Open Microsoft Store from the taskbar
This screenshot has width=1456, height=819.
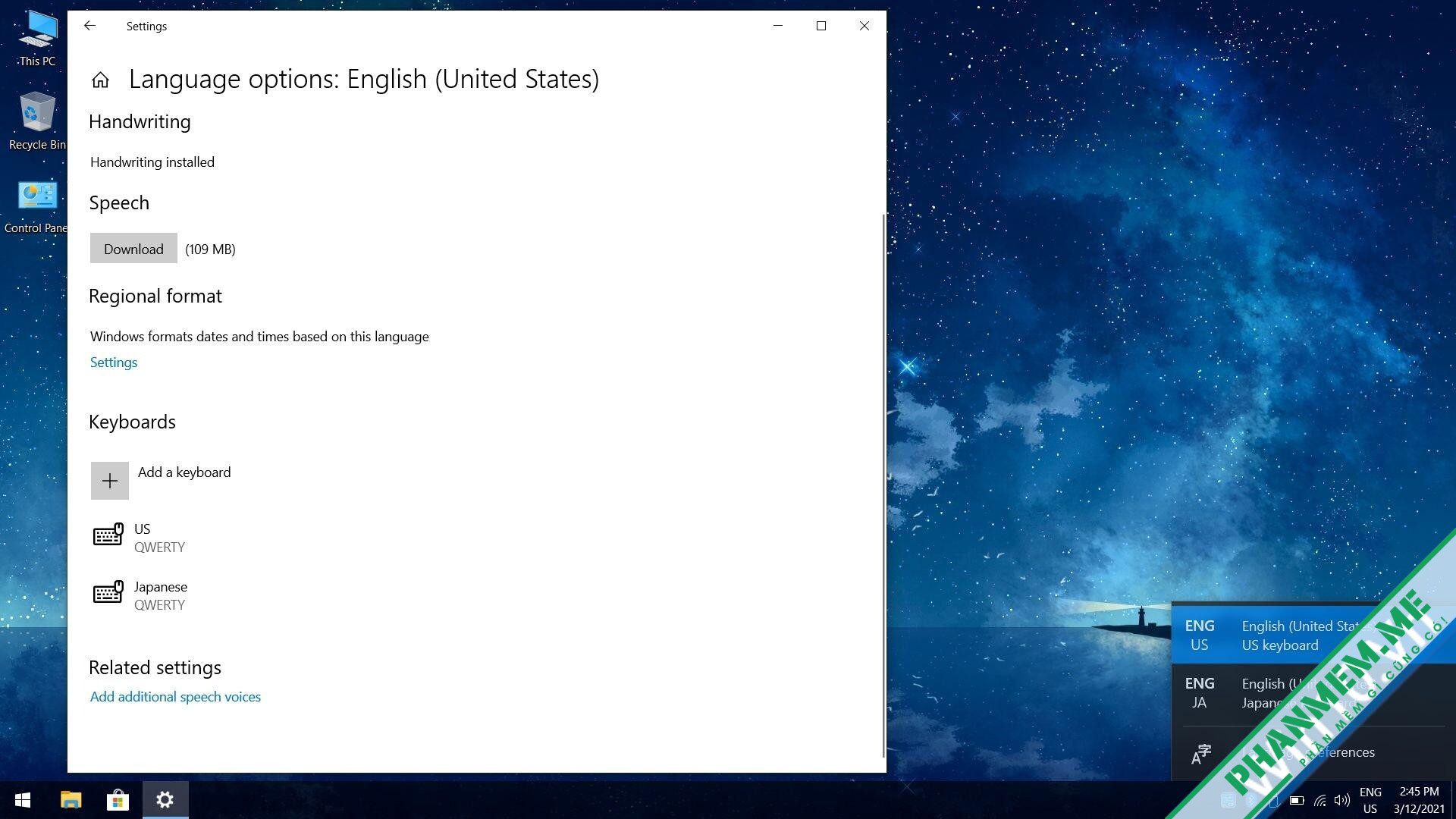pyautogui.click(x=118, y=800)
